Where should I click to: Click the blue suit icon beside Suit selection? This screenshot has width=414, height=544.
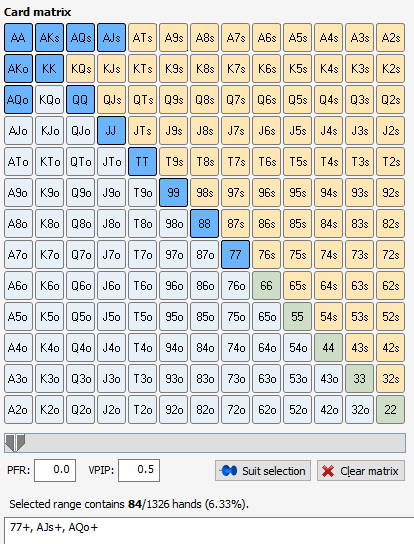point(229,471)
